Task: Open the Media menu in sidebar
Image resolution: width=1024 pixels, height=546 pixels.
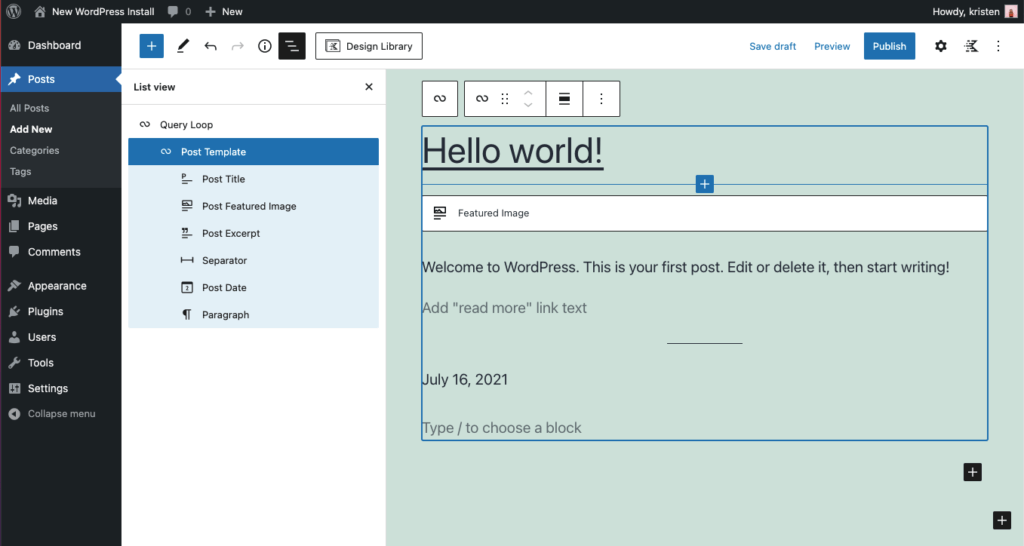Action: point(42,200)
